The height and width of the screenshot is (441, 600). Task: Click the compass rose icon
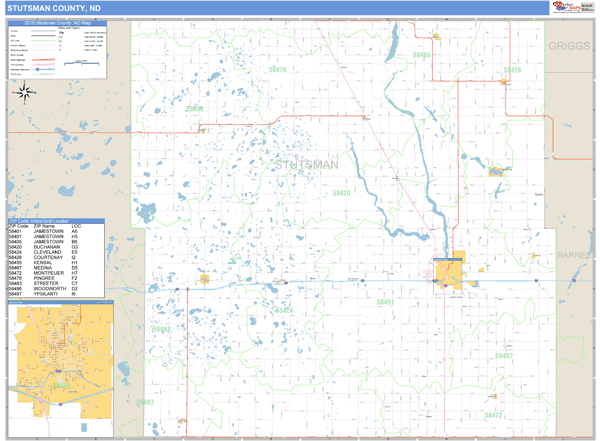23,93
